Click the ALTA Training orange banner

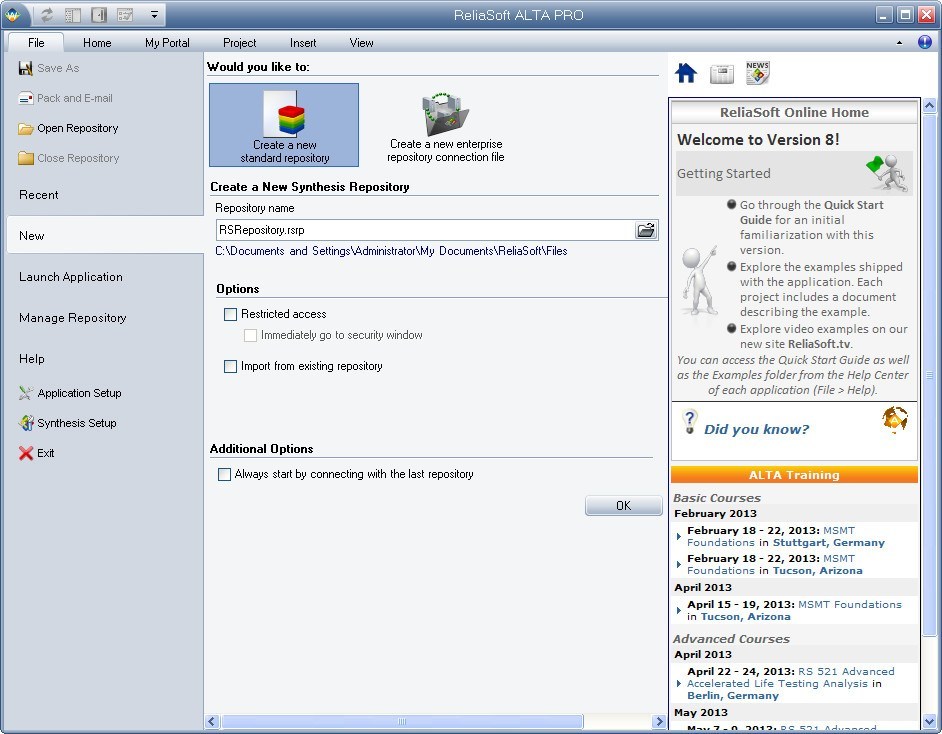794,475
